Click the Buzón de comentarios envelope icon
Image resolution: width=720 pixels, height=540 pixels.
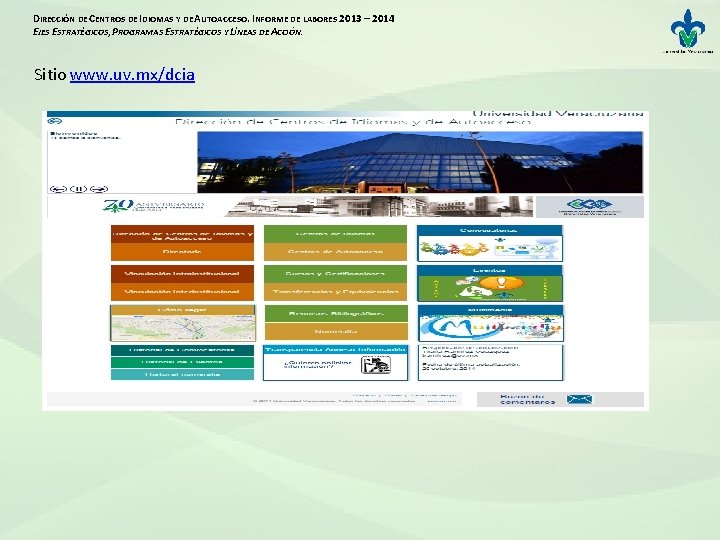[579, 399]
